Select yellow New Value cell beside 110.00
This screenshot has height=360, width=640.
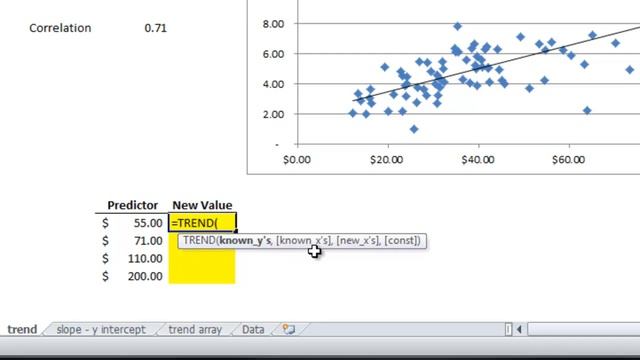[202, 258]
